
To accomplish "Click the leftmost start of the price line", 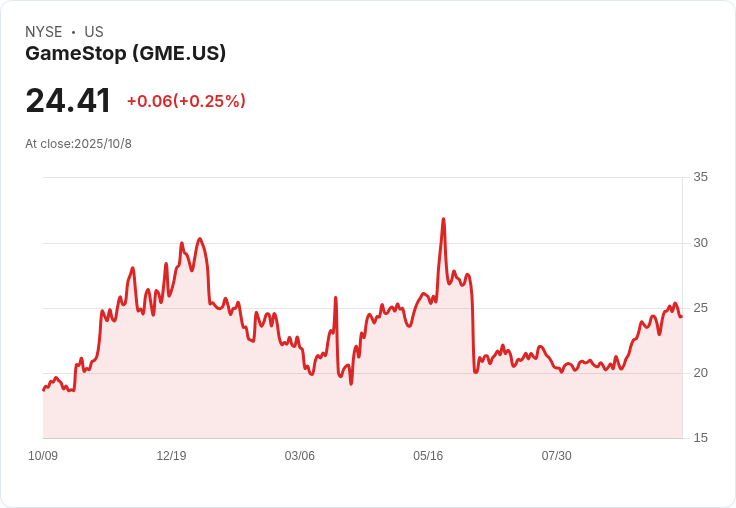I will tap(43, 390).
